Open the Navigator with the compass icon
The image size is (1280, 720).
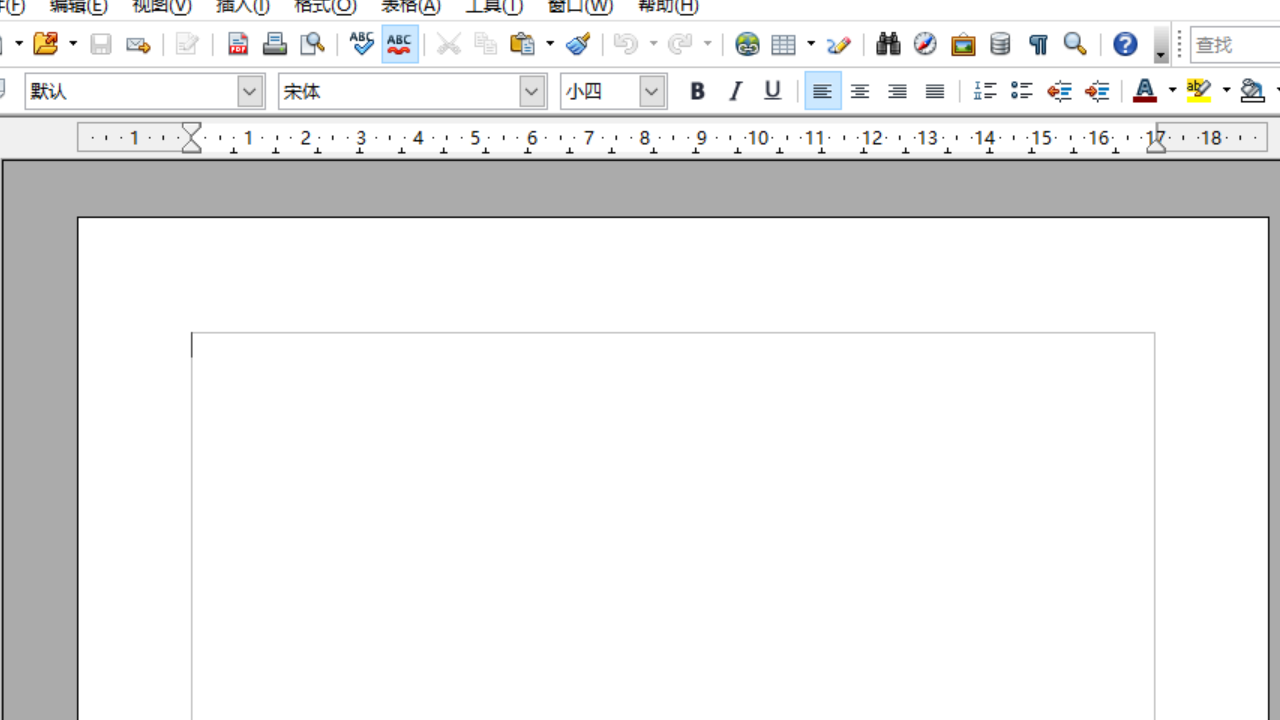click(x=925, y=44)
